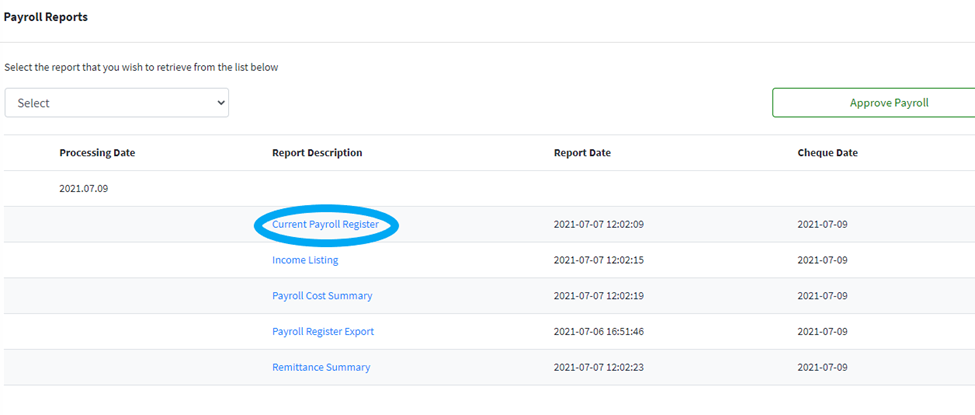Viewport: 975px width, 415px height.
Task: Click the Report Date column header
Action: (x=582, y=153)
